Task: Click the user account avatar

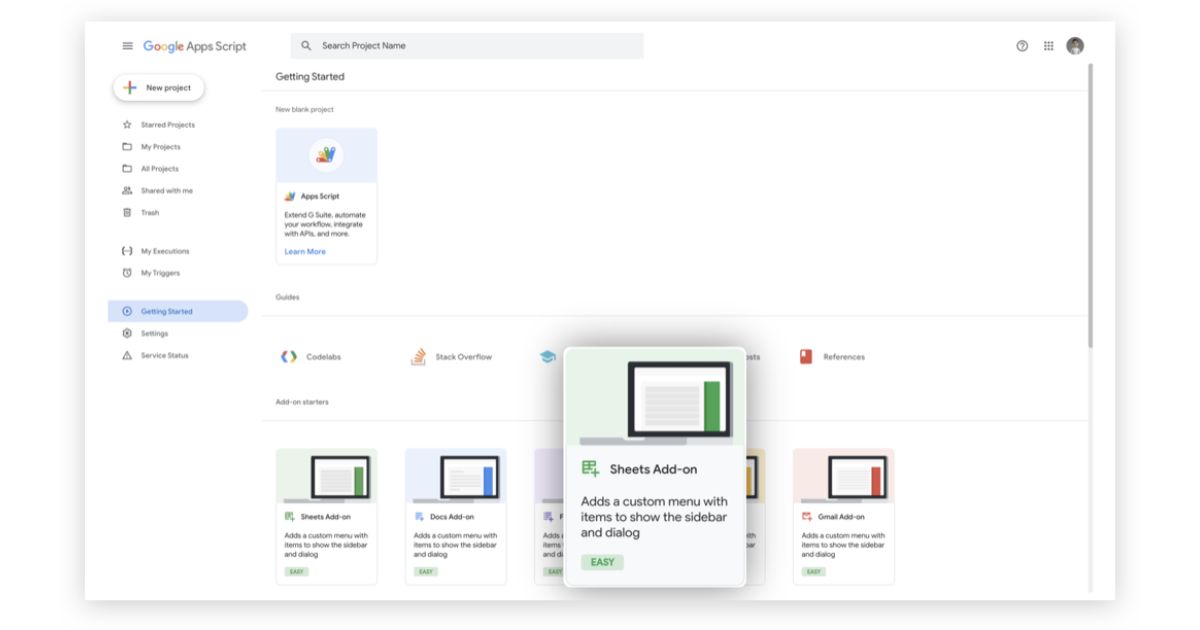Action: tap(1075, 46)
